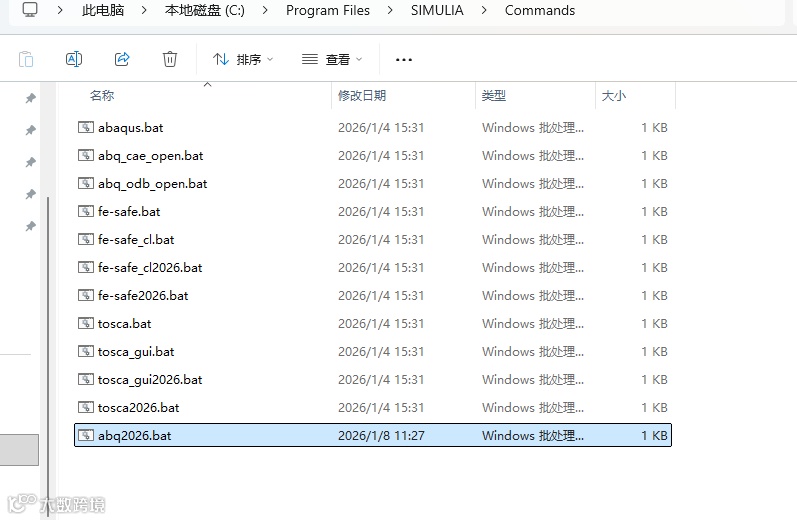This screenshot has height=520, width=797.
Task: Select the abq2026.bat file icon
Action: click(x=85, y=435)
